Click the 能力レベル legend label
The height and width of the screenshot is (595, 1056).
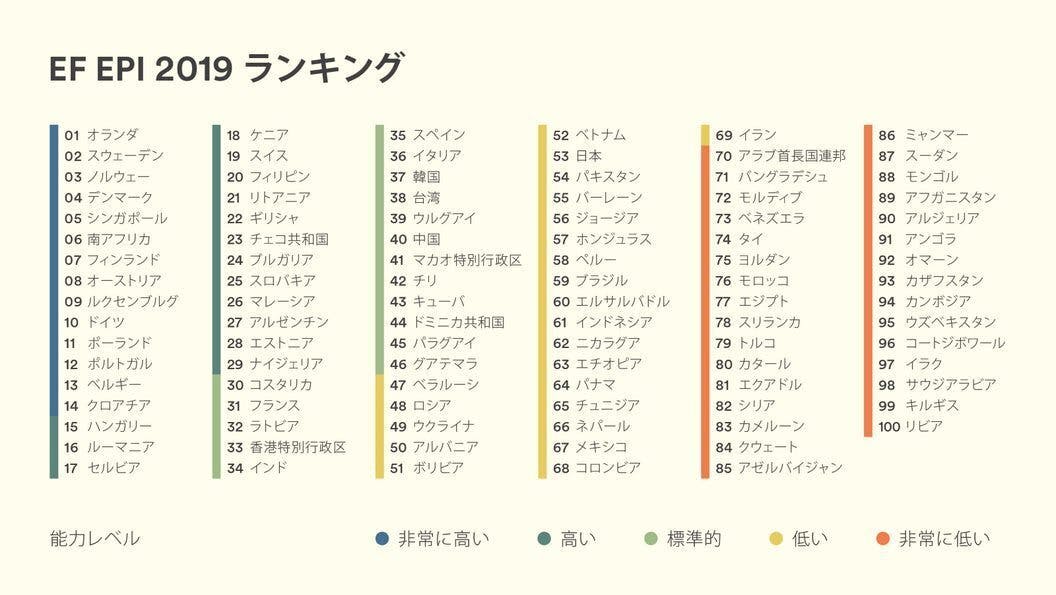[95, 539]
